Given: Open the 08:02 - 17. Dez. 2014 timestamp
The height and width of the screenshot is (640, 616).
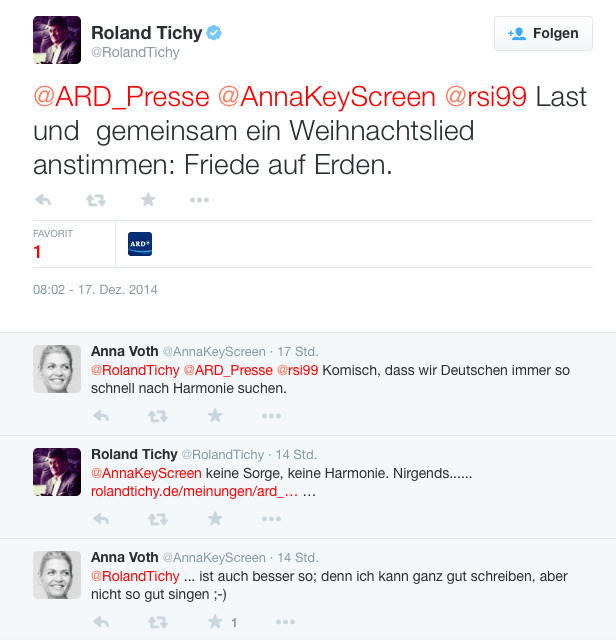Looking at the screenshot, I should click(x=95, y=289).
